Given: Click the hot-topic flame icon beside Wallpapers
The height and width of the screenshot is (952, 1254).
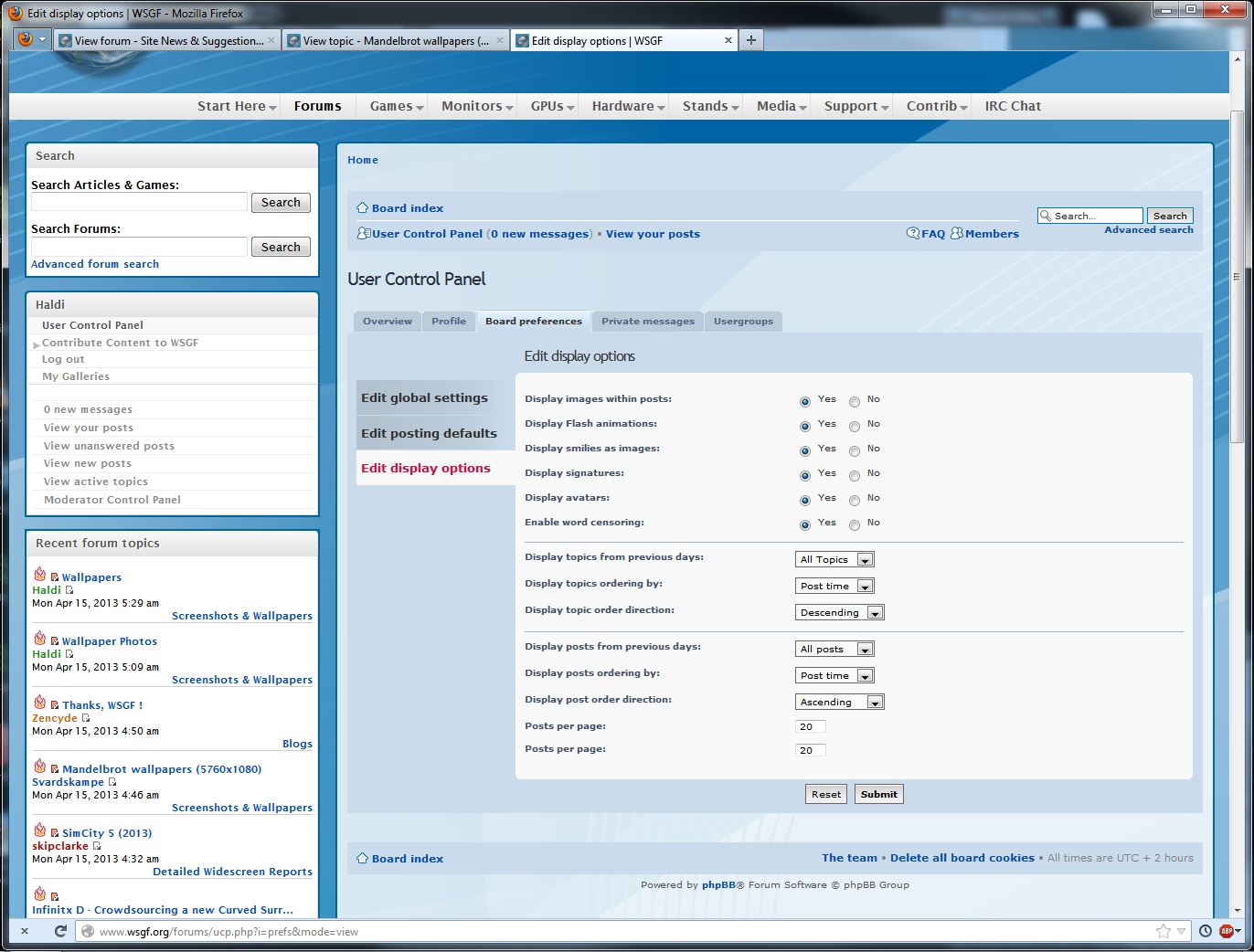Looking at the screenshot, I should click(39, 574).
